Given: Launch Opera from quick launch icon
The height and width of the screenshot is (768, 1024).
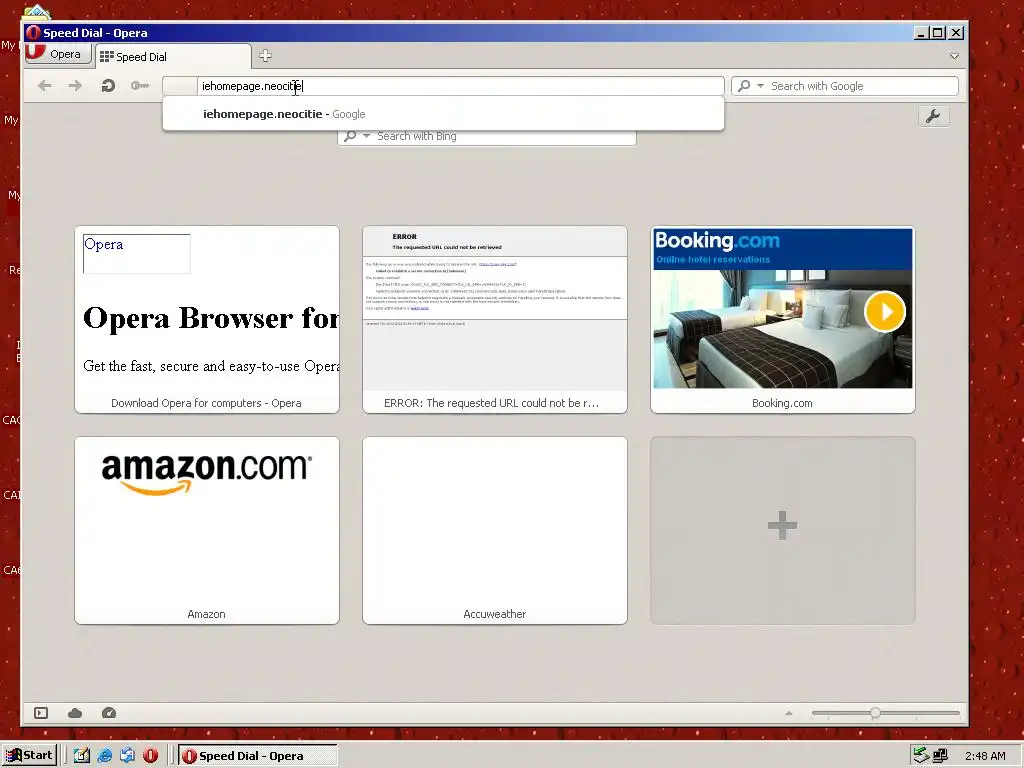Looking at the screenshot, I should pyautogui.click(x=150, y=756).
